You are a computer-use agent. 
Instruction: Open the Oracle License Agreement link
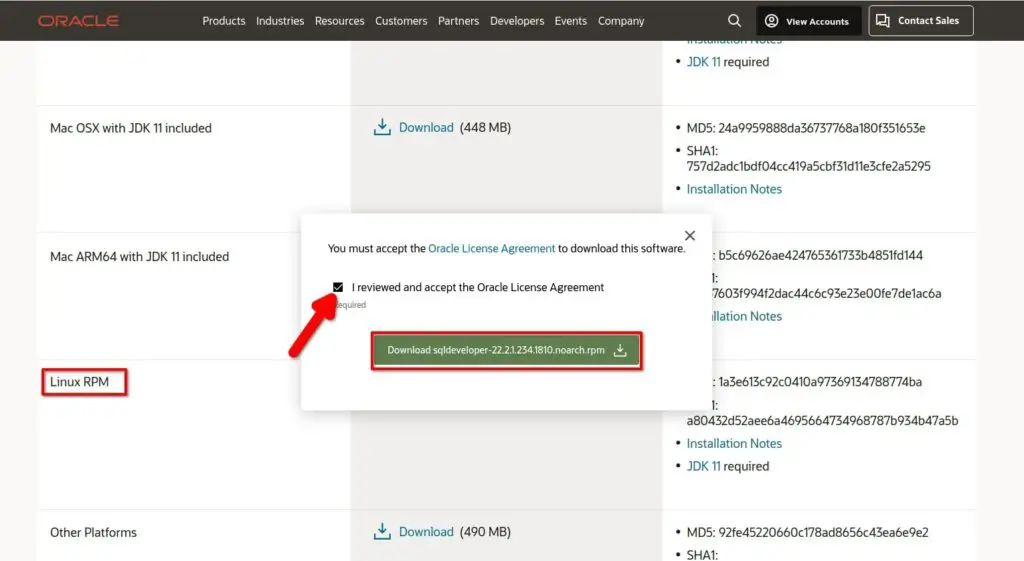coord(492,248)
